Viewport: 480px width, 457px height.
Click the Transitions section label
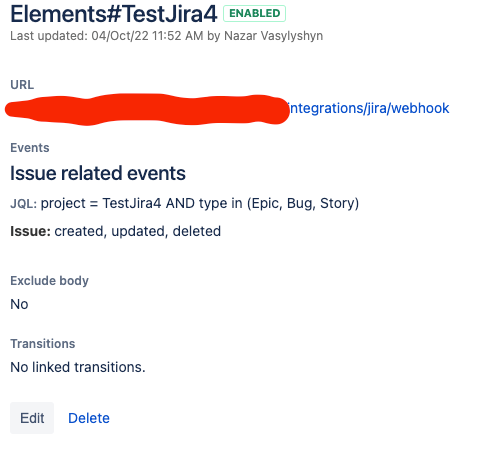click(43, 344)
